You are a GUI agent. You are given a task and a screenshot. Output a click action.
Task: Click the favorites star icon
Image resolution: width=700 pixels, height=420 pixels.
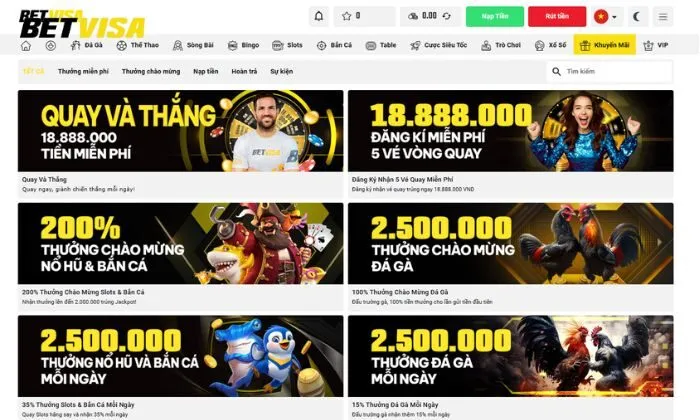[346, 17]
